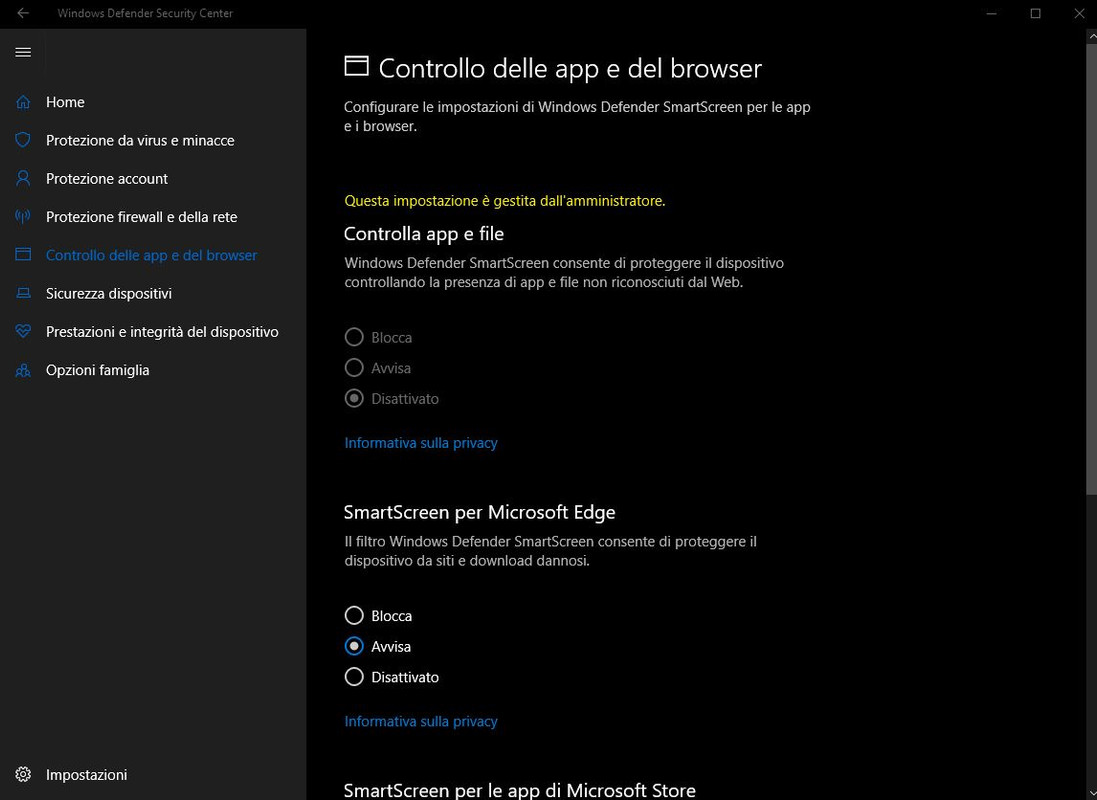
Task: Click the page title window icon
Action: point(356,66)
